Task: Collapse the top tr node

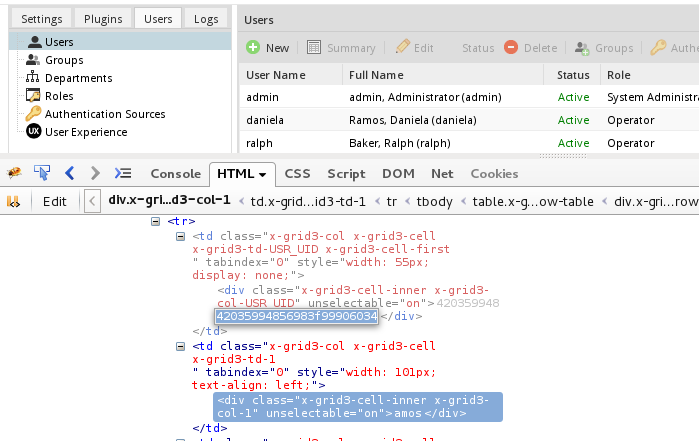Action: [x=154, y=221]
